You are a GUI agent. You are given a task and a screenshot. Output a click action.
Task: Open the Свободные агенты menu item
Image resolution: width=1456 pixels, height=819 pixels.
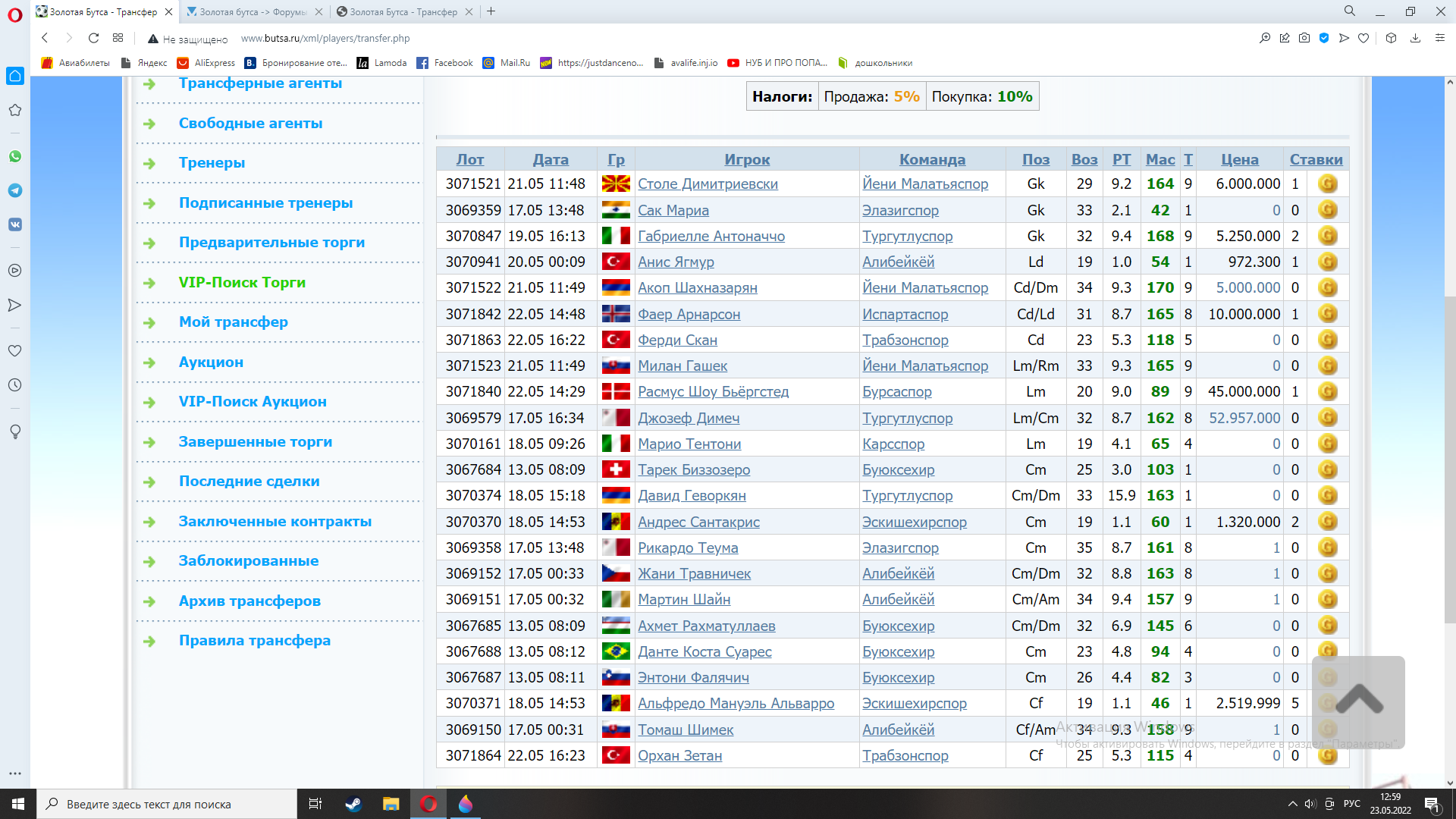(250, 123)
